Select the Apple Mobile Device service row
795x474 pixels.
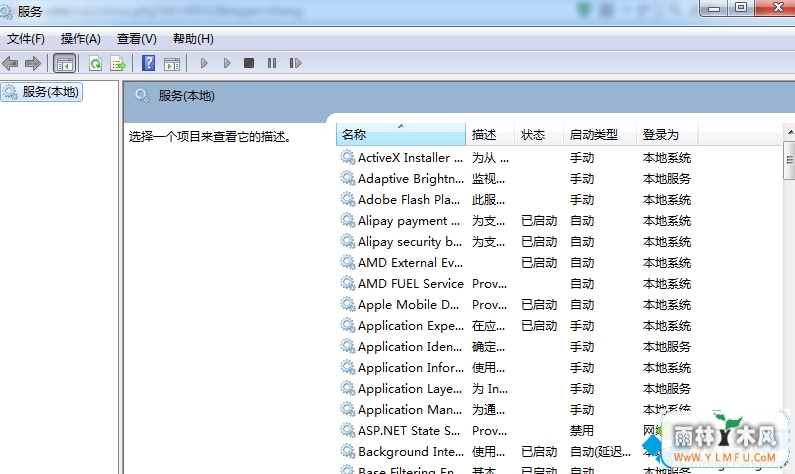517,305
